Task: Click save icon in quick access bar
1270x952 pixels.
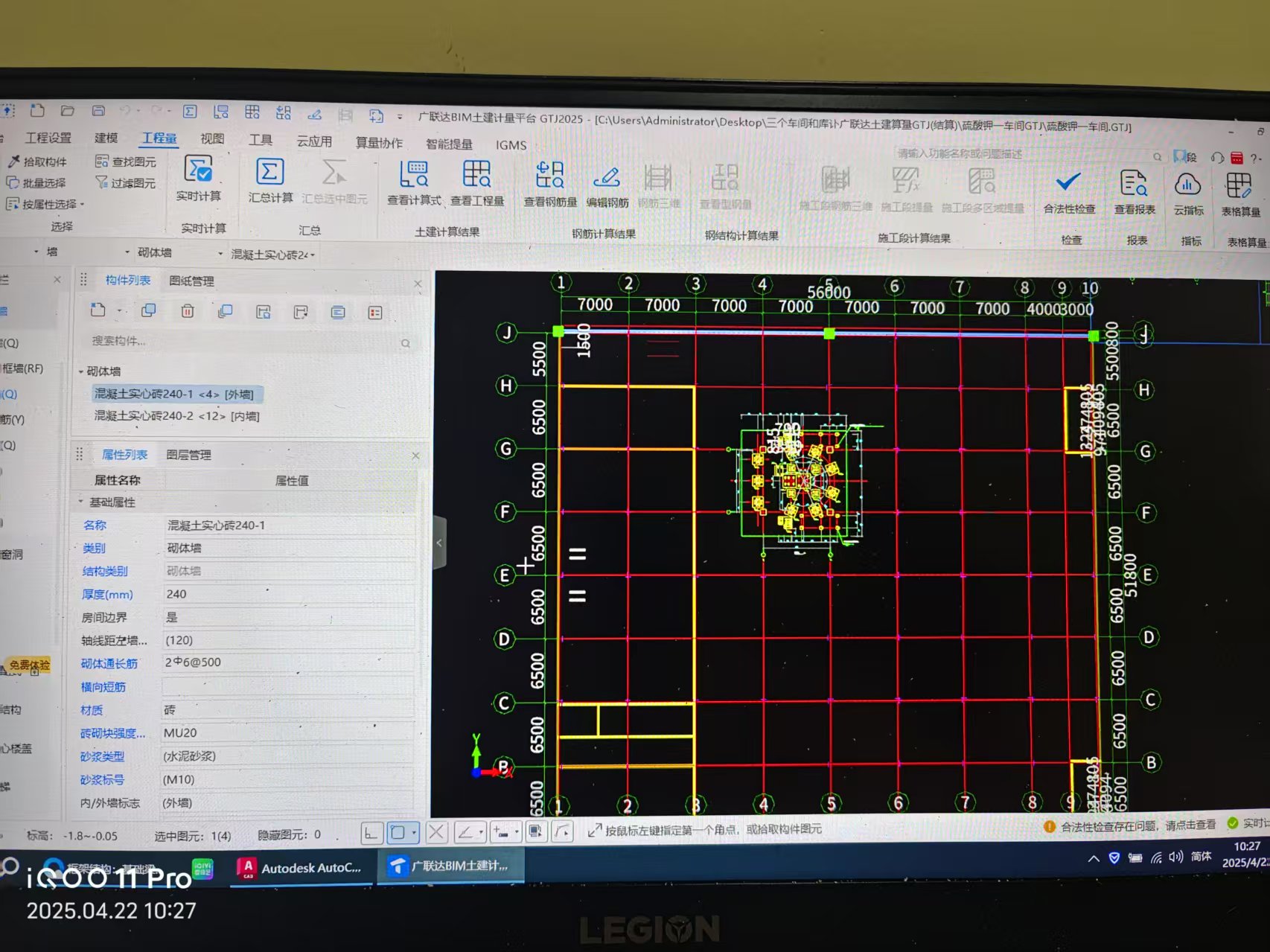Action: [x=98, y=111]
